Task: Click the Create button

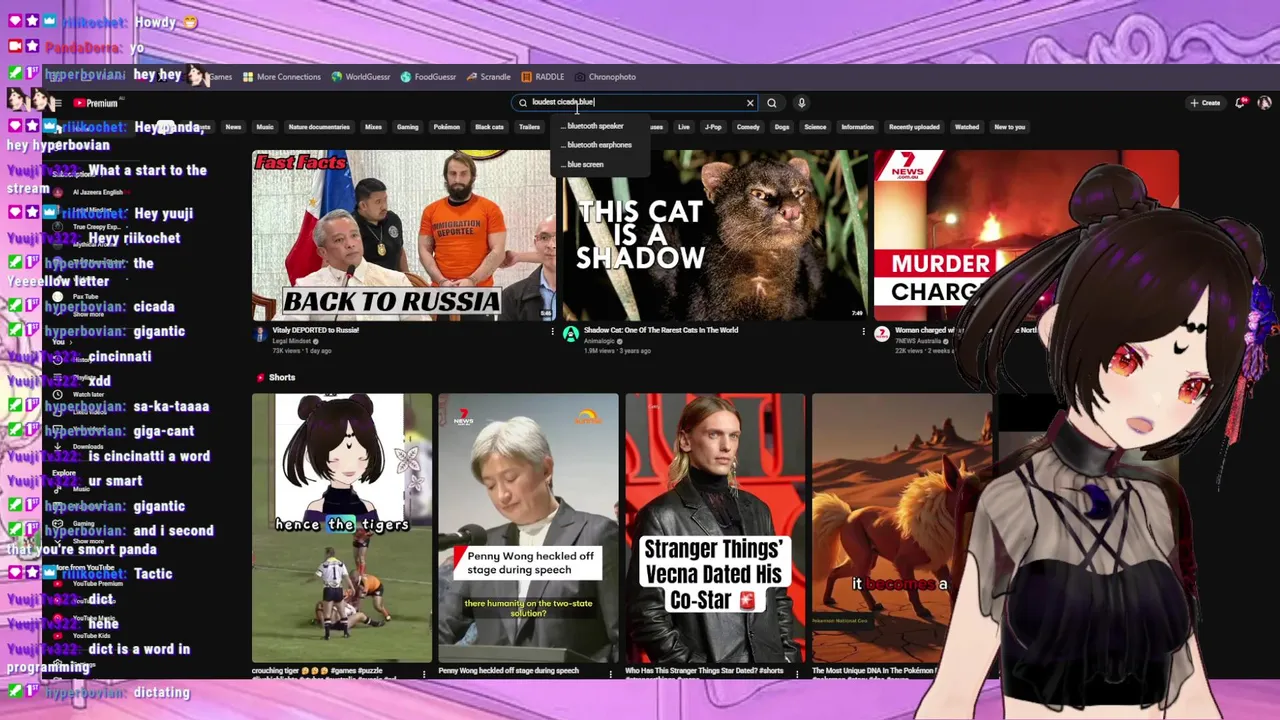Action: pos(1205,103)
